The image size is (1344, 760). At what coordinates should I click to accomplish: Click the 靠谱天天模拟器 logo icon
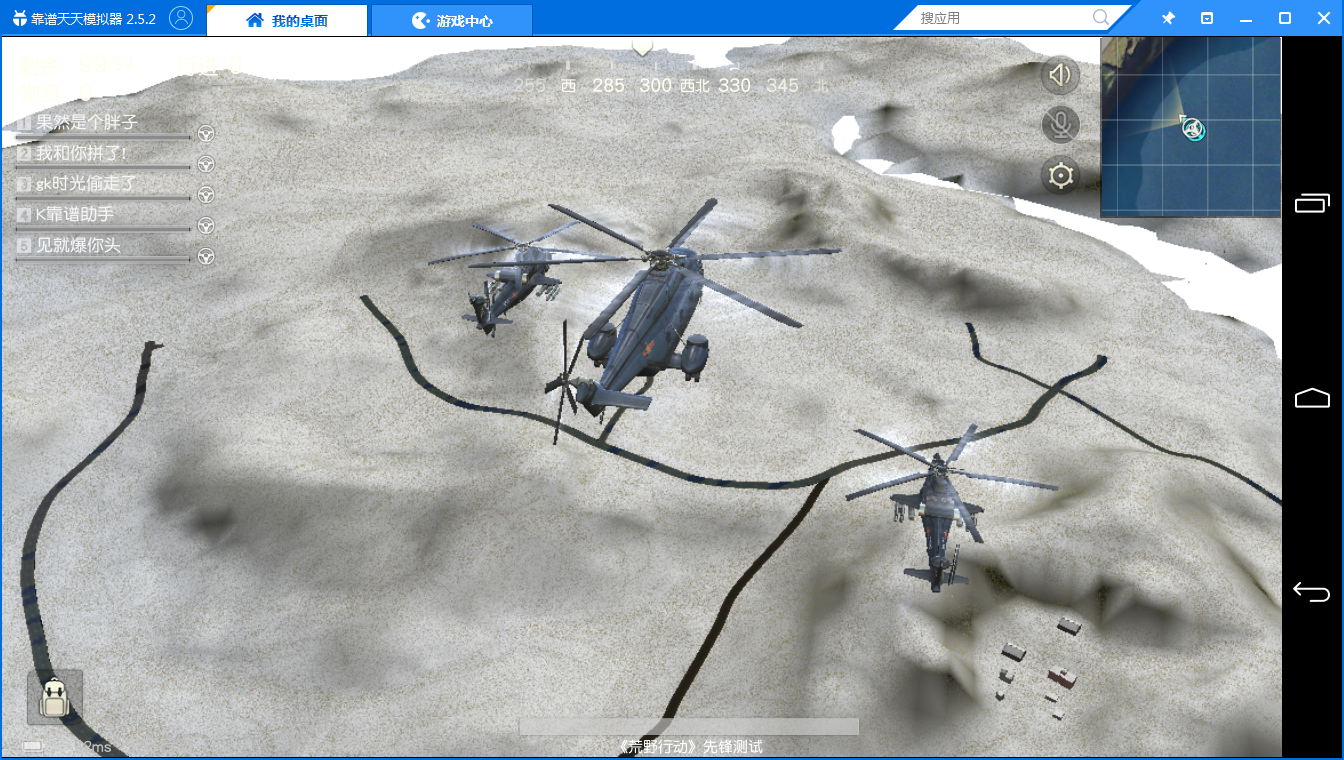pyautogui.click(x=19, y=18)
